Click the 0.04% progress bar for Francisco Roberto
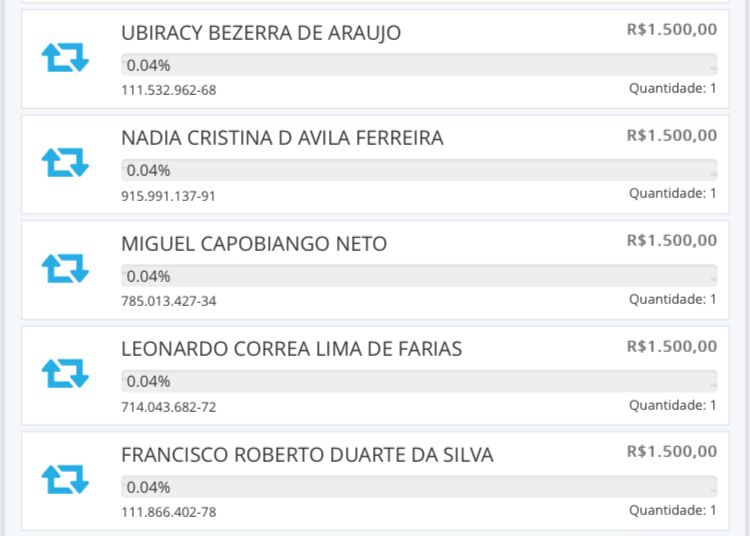Viewport: 750px width, 536px height. point(419,487)
